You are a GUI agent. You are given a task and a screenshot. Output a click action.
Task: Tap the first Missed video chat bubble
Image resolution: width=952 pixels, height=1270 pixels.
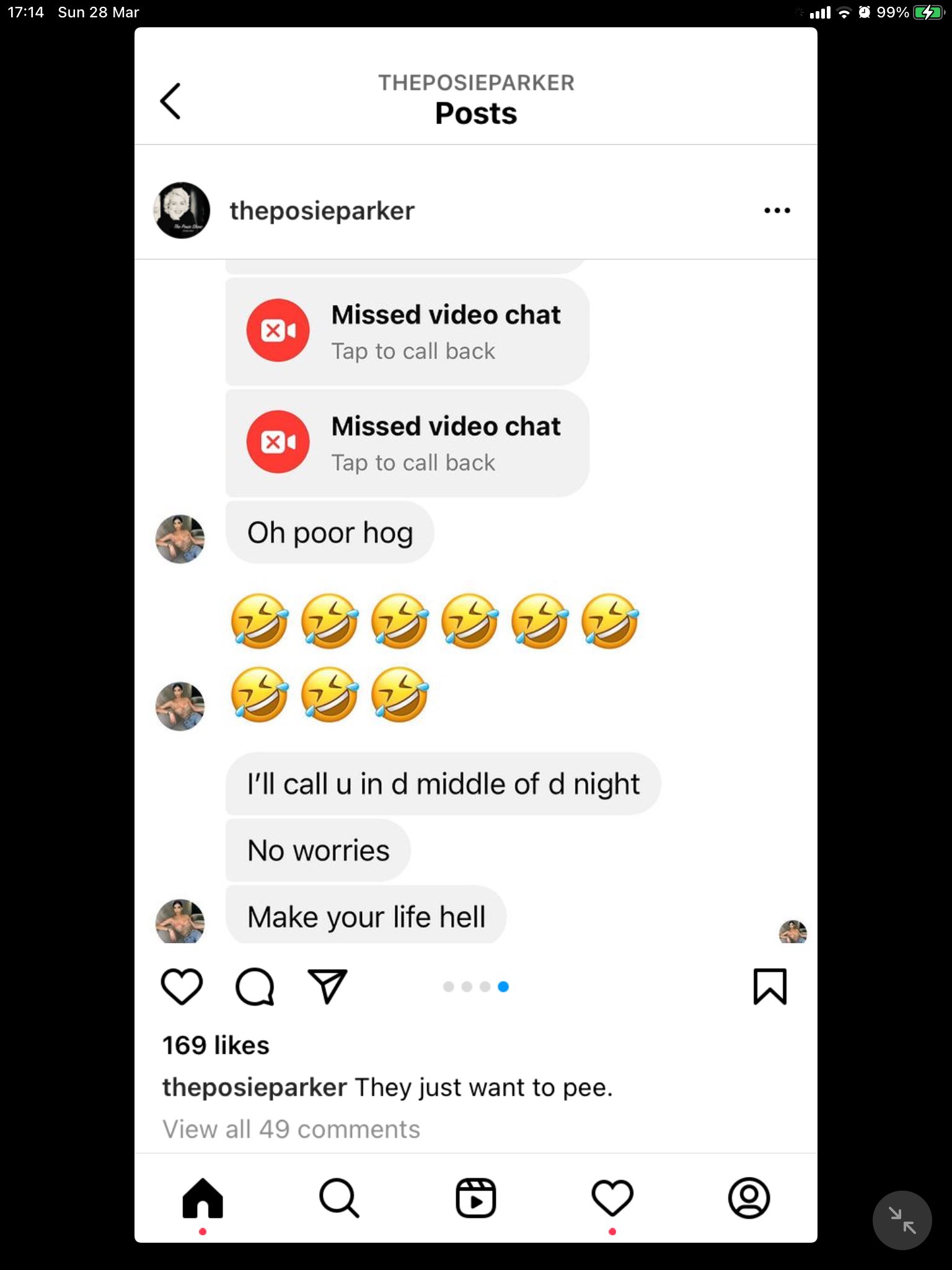pos(407,332)
